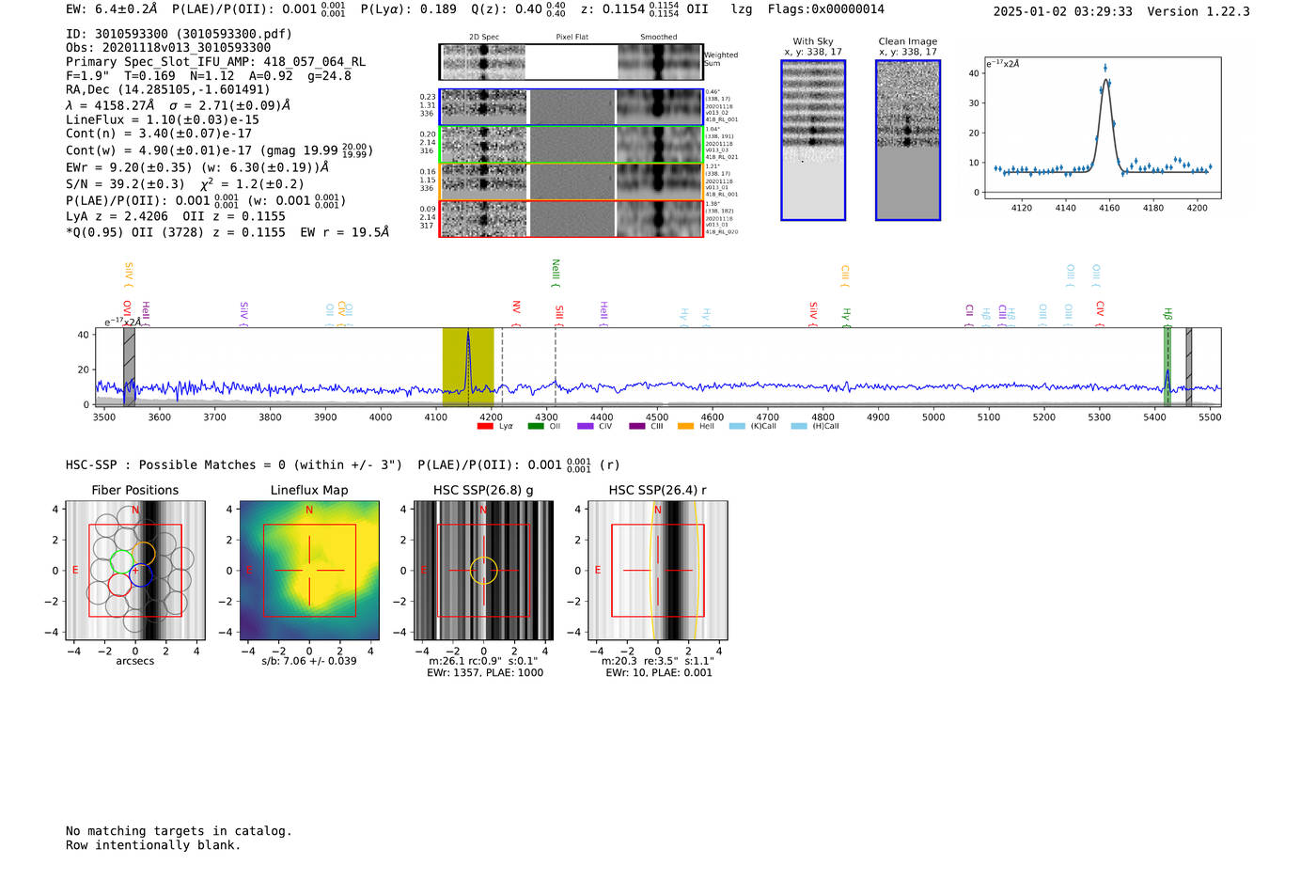Click the blue fiber circle in Fiber Positions

point(141,575)
